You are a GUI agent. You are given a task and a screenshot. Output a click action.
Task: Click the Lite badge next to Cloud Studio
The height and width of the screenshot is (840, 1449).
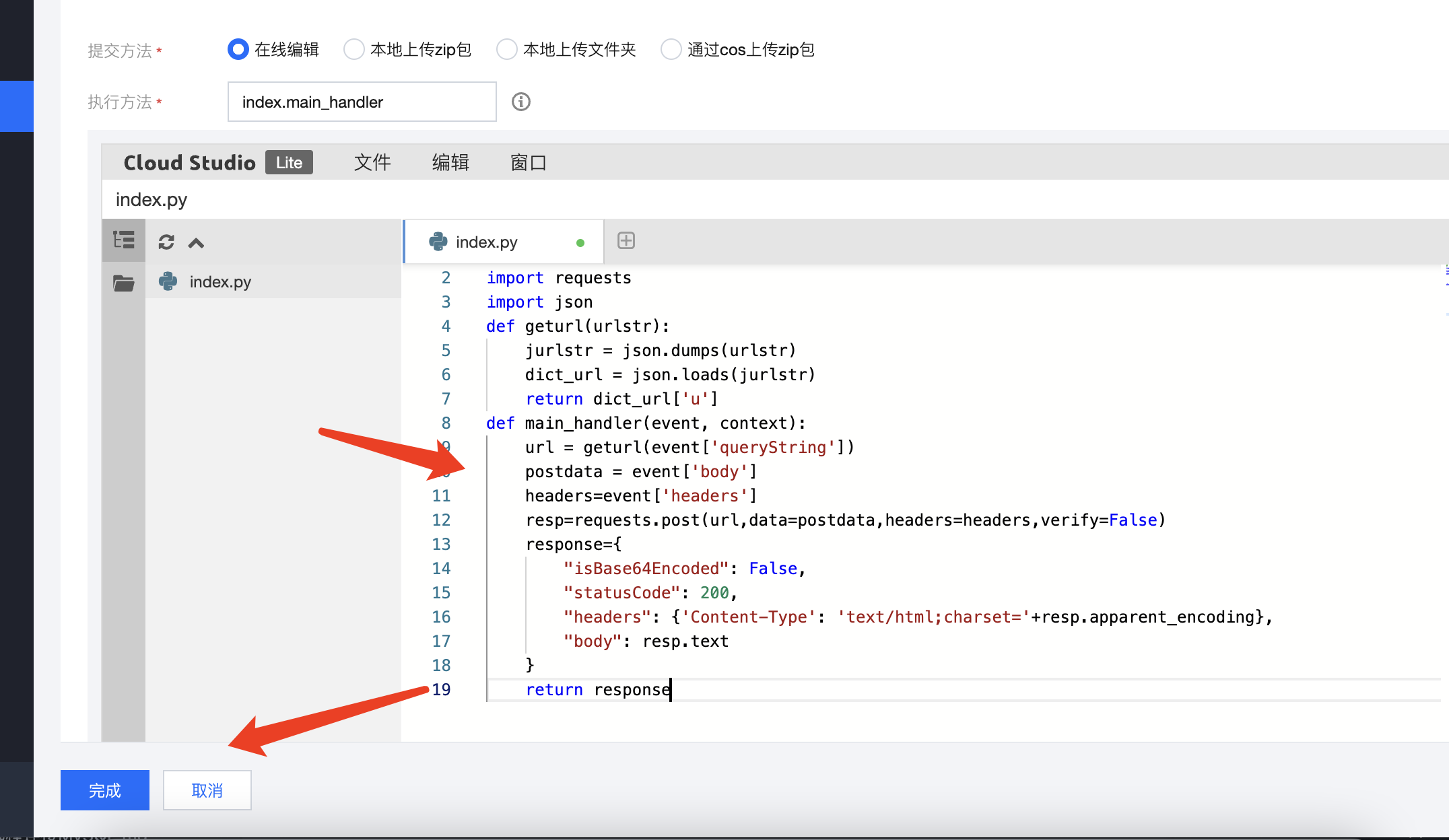(289, 162)
